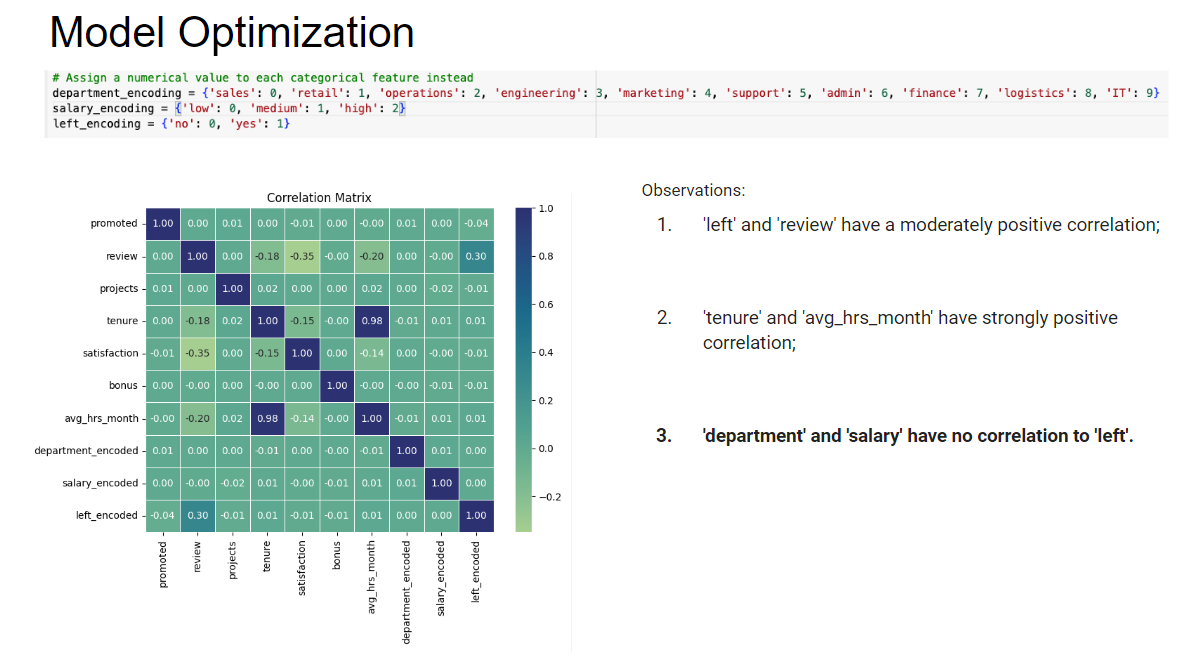Click the 'satisfaction' row label

point(111,354)
